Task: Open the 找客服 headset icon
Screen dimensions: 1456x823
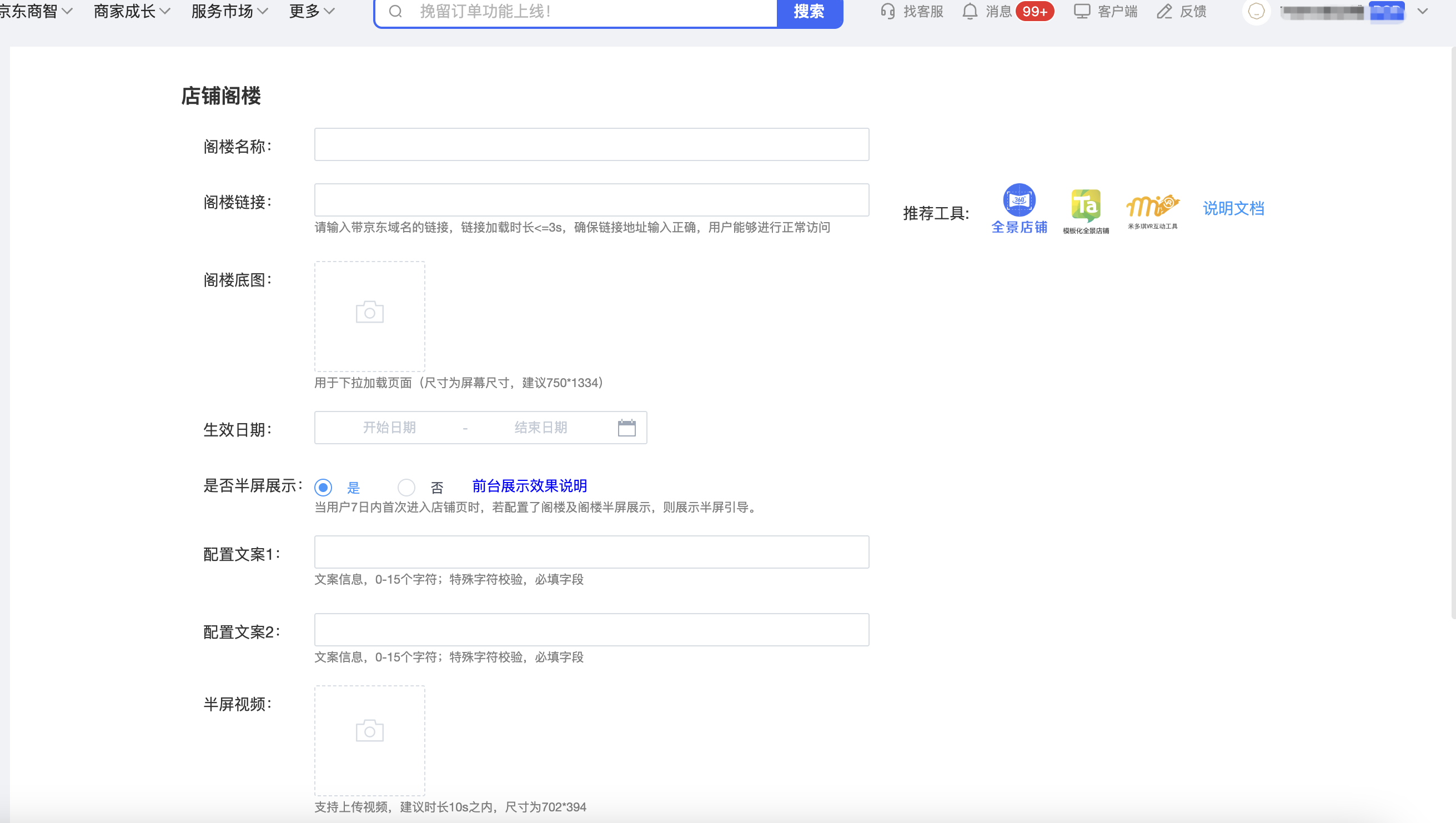Action: 887,11
